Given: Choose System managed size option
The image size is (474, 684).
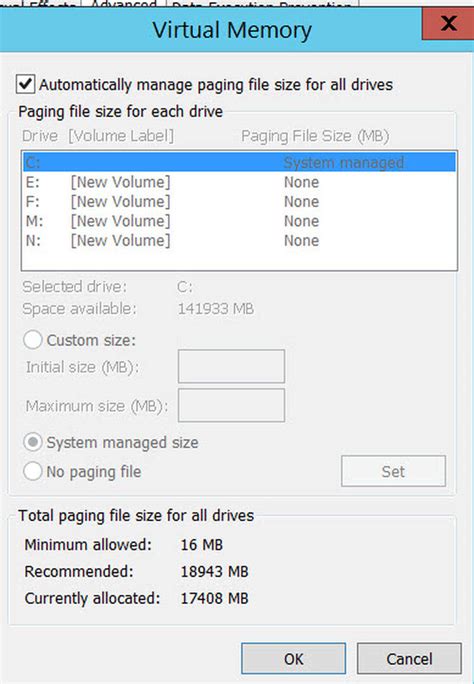Looking at the screenshot, I should [33, 442].
